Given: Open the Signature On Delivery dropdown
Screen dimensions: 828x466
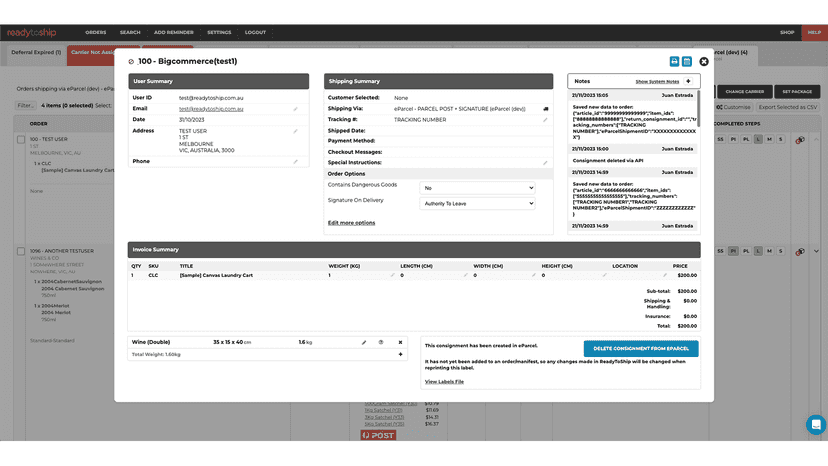Looking at the screenshot, I should [x=477, y=203].
